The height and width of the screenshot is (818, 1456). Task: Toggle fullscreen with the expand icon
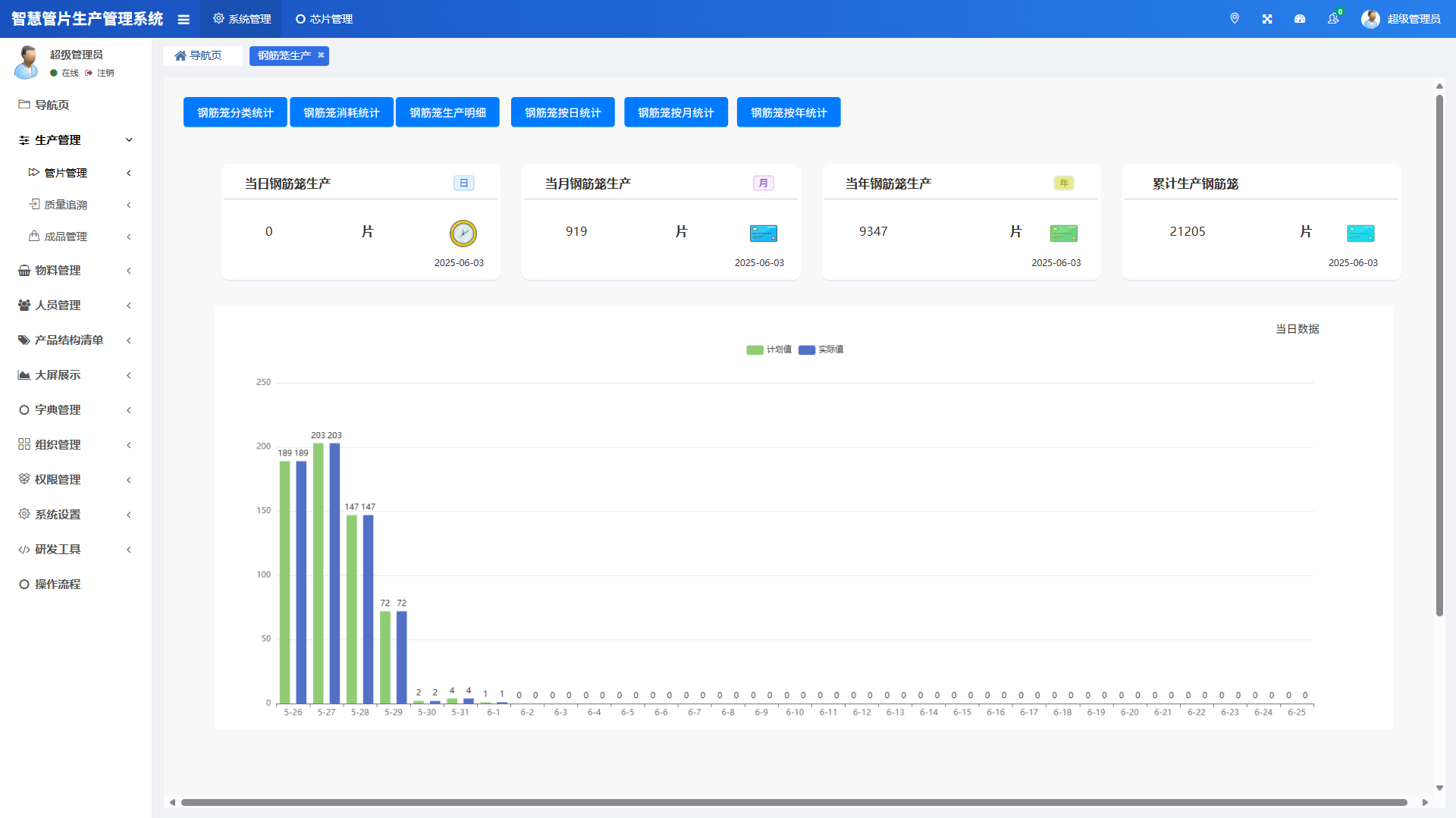tap(1267, 19)
